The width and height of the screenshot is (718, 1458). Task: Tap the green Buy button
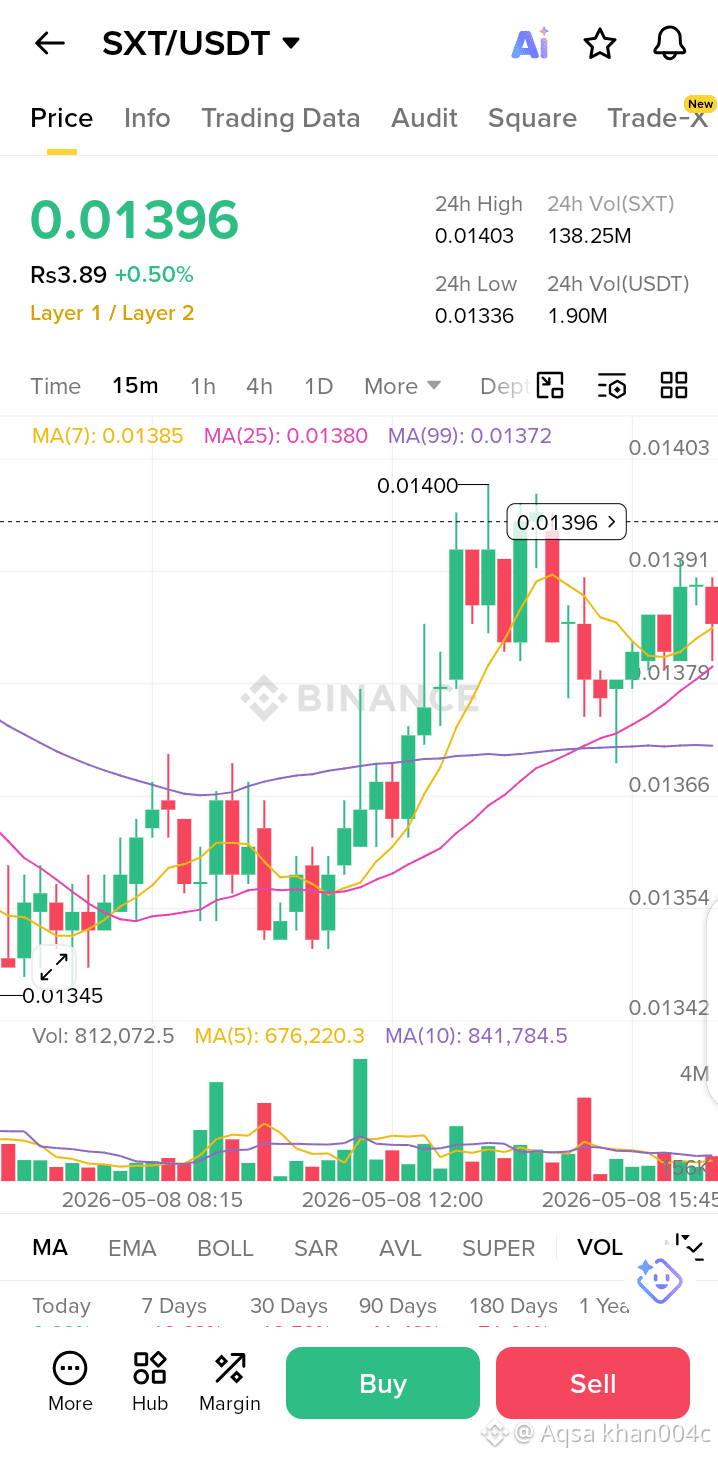383,1383
